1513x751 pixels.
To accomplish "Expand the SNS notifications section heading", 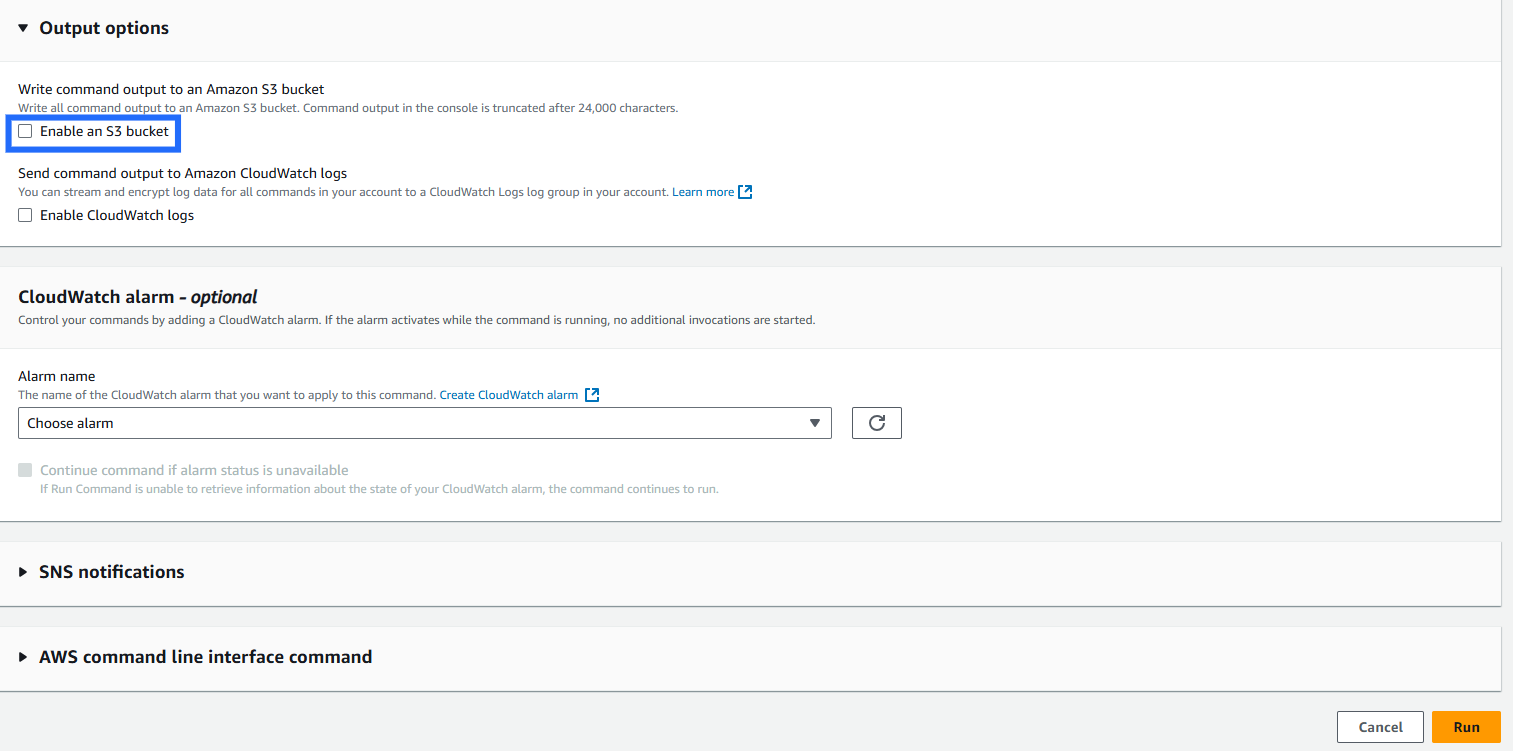I will click(111, 572).
